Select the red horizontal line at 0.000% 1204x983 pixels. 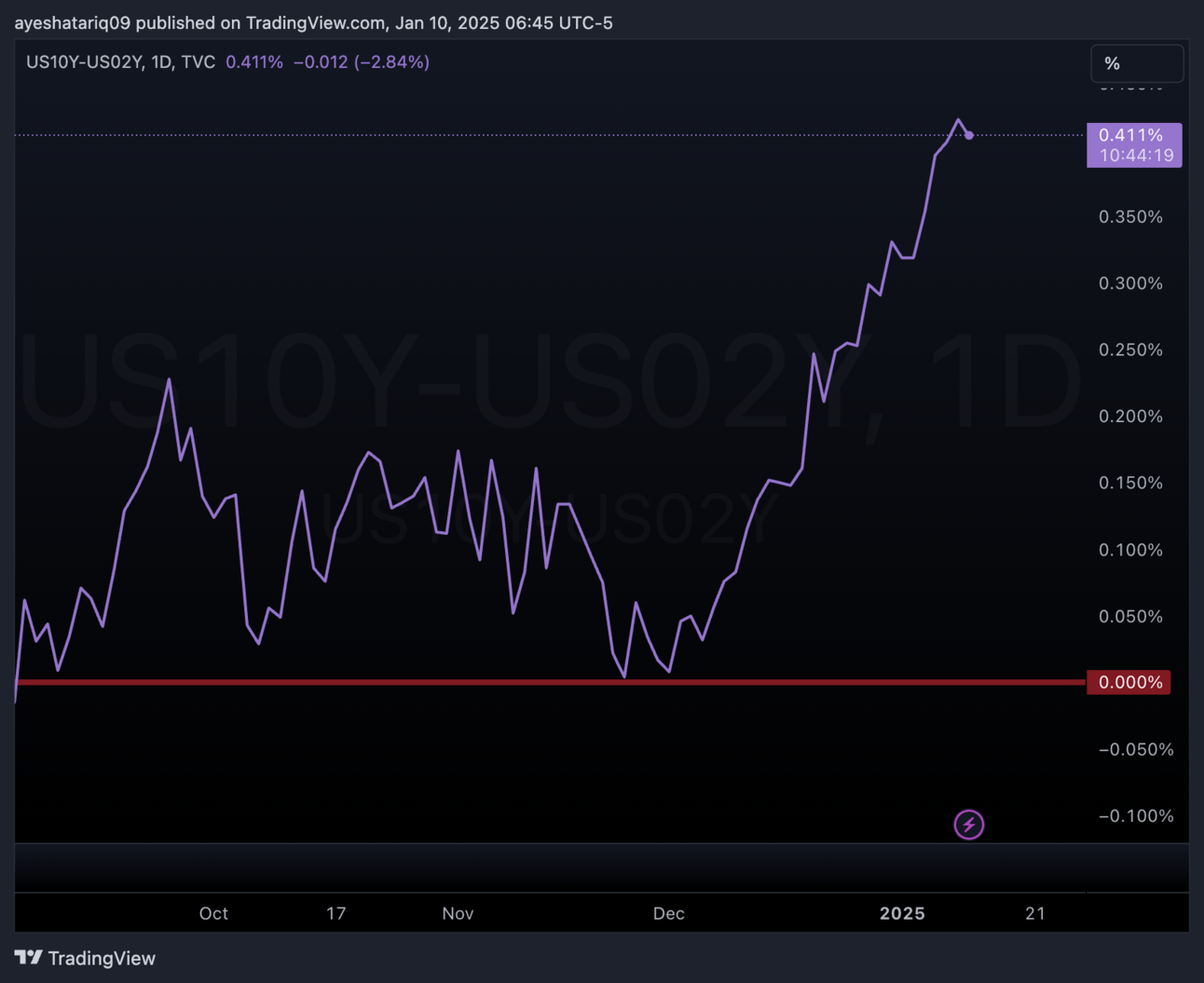tap(551, 682)
